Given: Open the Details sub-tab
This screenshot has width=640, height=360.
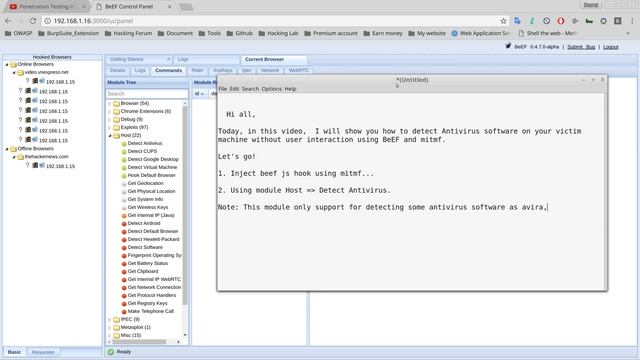Looking at the screenshot, I should pos(118,70).
